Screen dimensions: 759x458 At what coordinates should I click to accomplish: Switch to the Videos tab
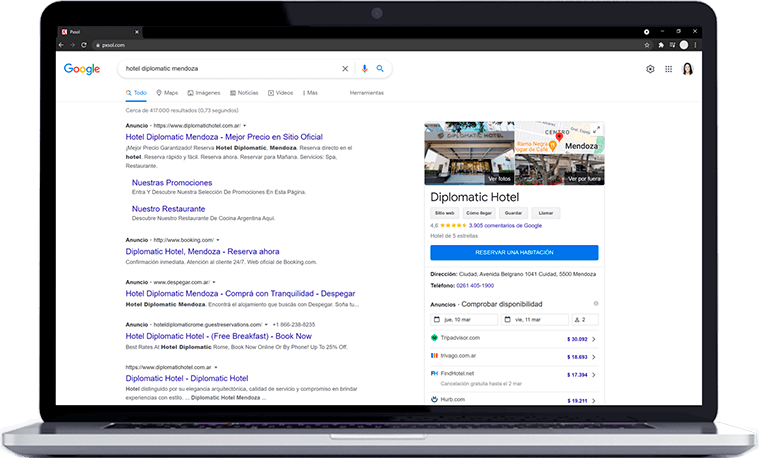pyautogui.click(x=280, y=92)
